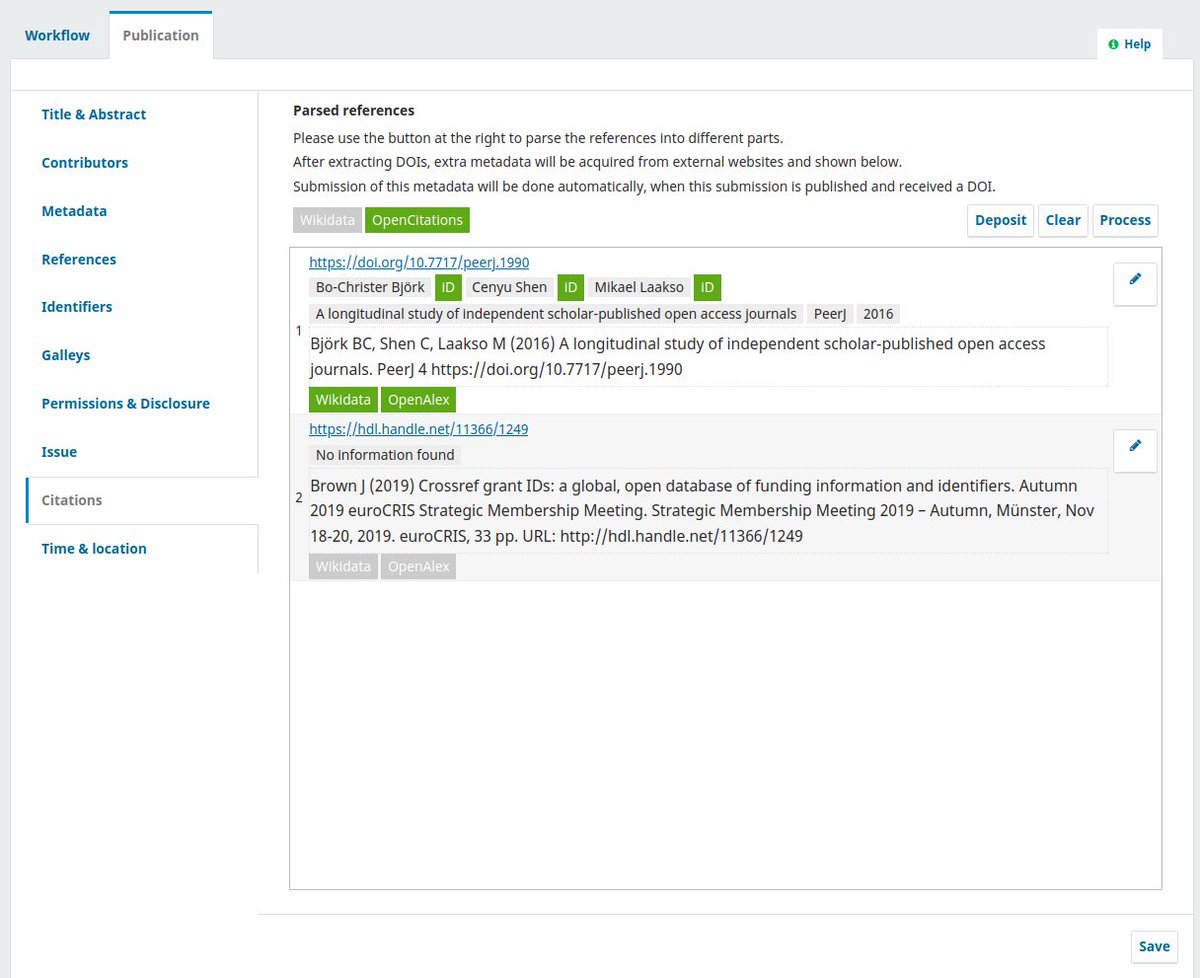This screenshot has height=978, width=1200.
Task: Open the Title & Abstract section
Action: click(94, 114)
